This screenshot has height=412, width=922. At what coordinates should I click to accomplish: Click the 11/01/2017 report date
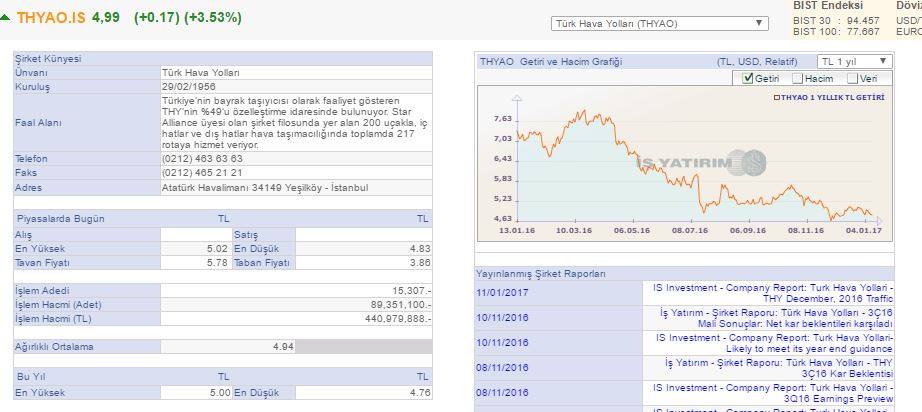pyautogui.click(x=502, y=293)
